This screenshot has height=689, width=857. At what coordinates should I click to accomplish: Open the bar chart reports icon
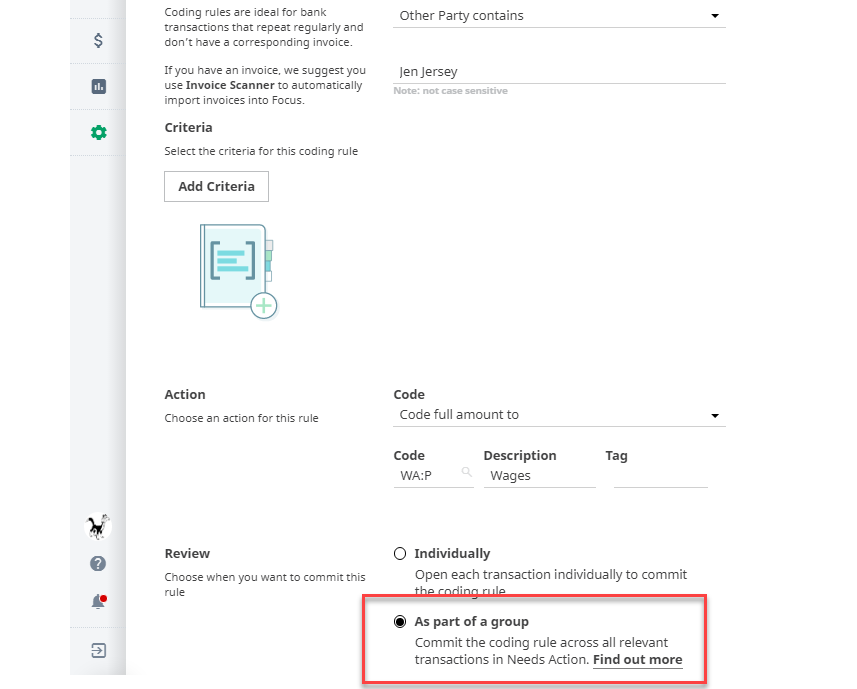coord(98,86)
